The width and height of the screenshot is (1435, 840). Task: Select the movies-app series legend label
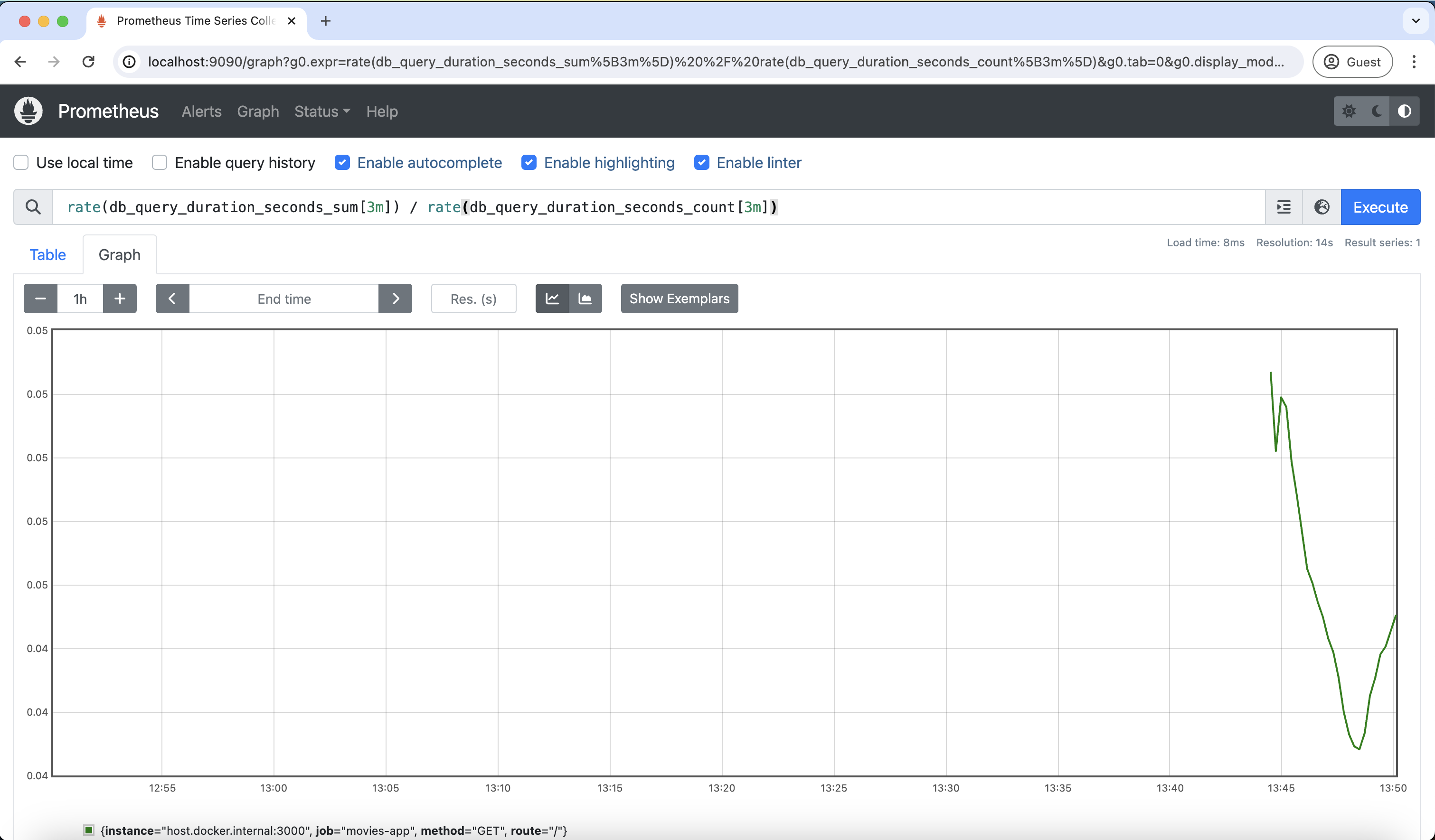click(x=334, y=831)
